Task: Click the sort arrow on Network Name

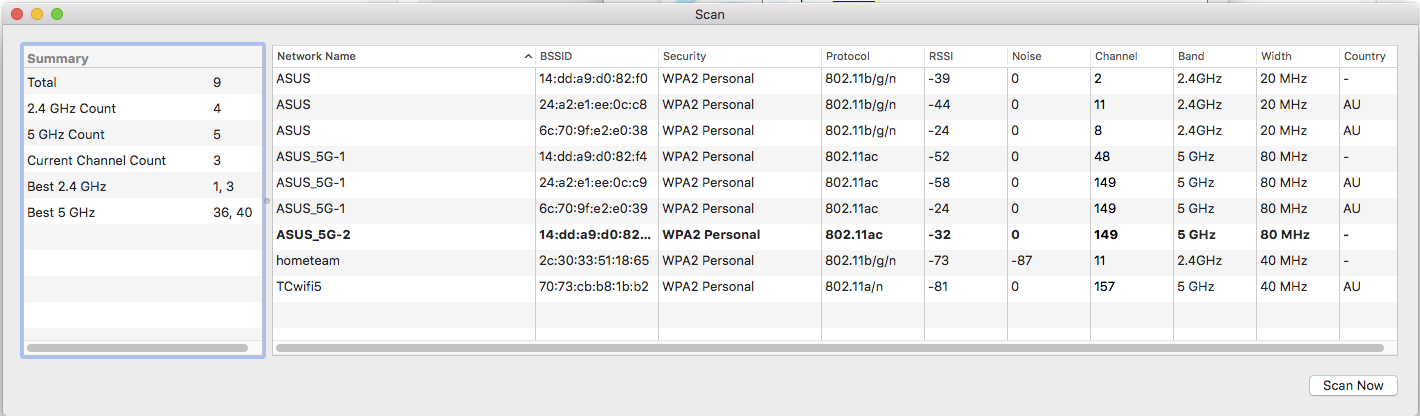Action: coord(528,56)
